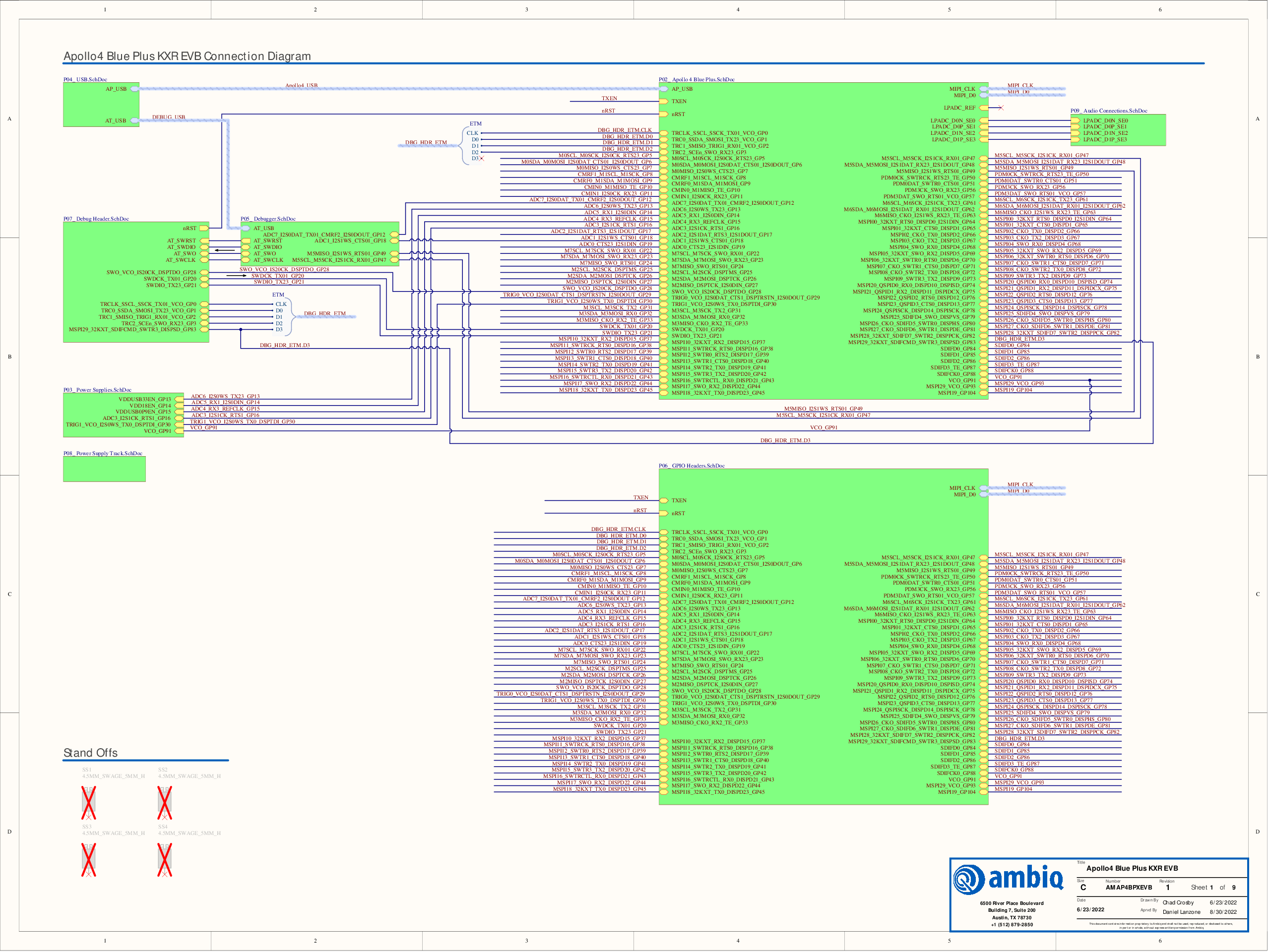The width and height of the screenshot is (1269, 952).
Task: Click the Ambiq logo in title block
Action: click(x=1008, y=879)
